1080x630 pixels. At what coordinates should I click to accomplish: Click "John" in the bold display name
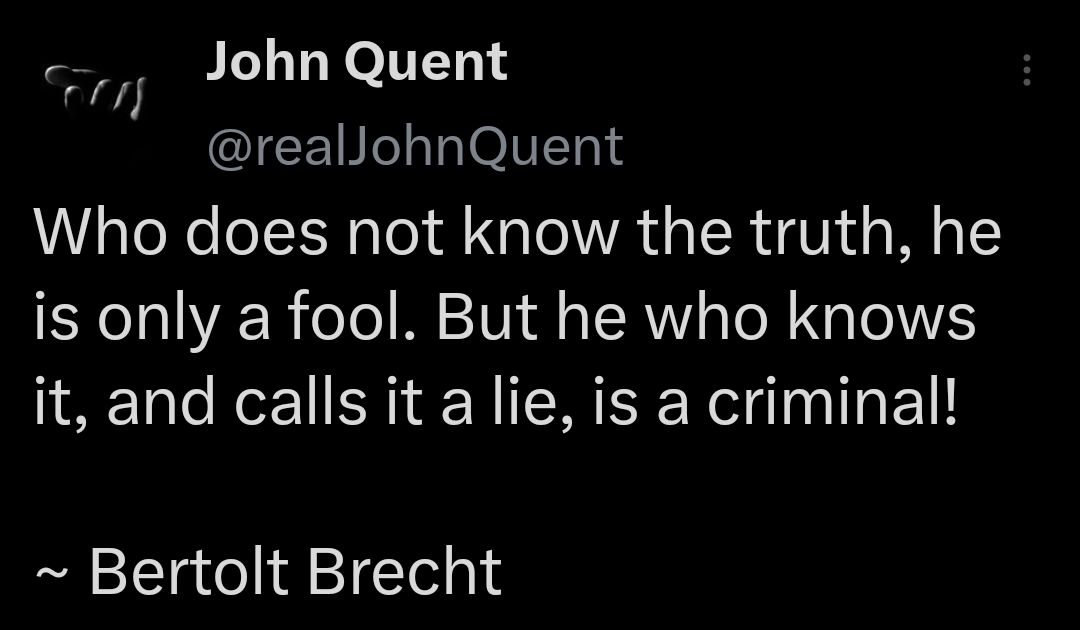pyautogui.click(x=267, y=61)
